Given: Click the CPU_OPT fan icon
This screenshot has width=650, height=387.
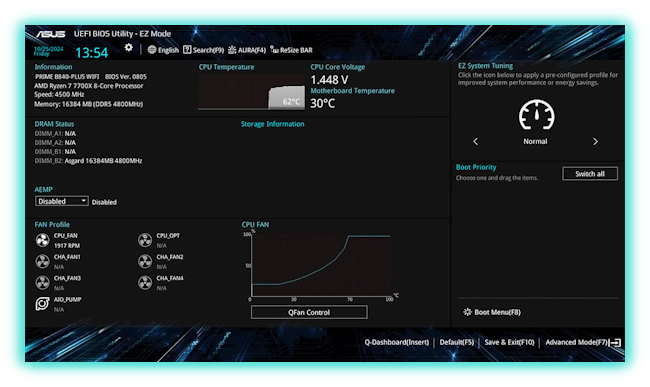Looking at the screenshot, I should [x=145, y=240].
